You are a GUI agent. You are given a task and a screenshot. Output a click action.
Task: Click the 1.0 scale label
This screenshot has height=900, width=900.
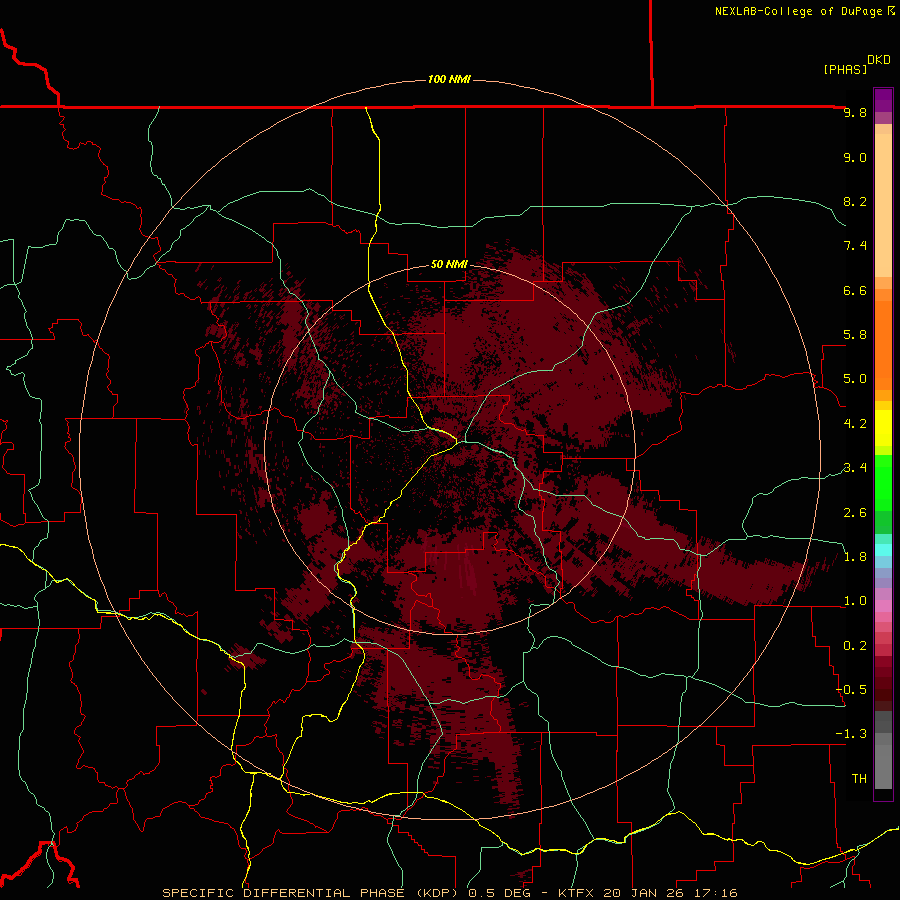855,601
